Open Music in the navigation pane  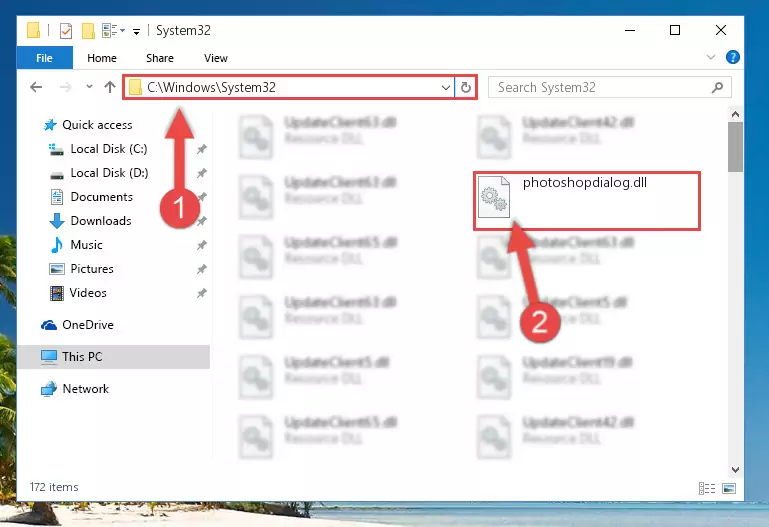click(86, 245)
